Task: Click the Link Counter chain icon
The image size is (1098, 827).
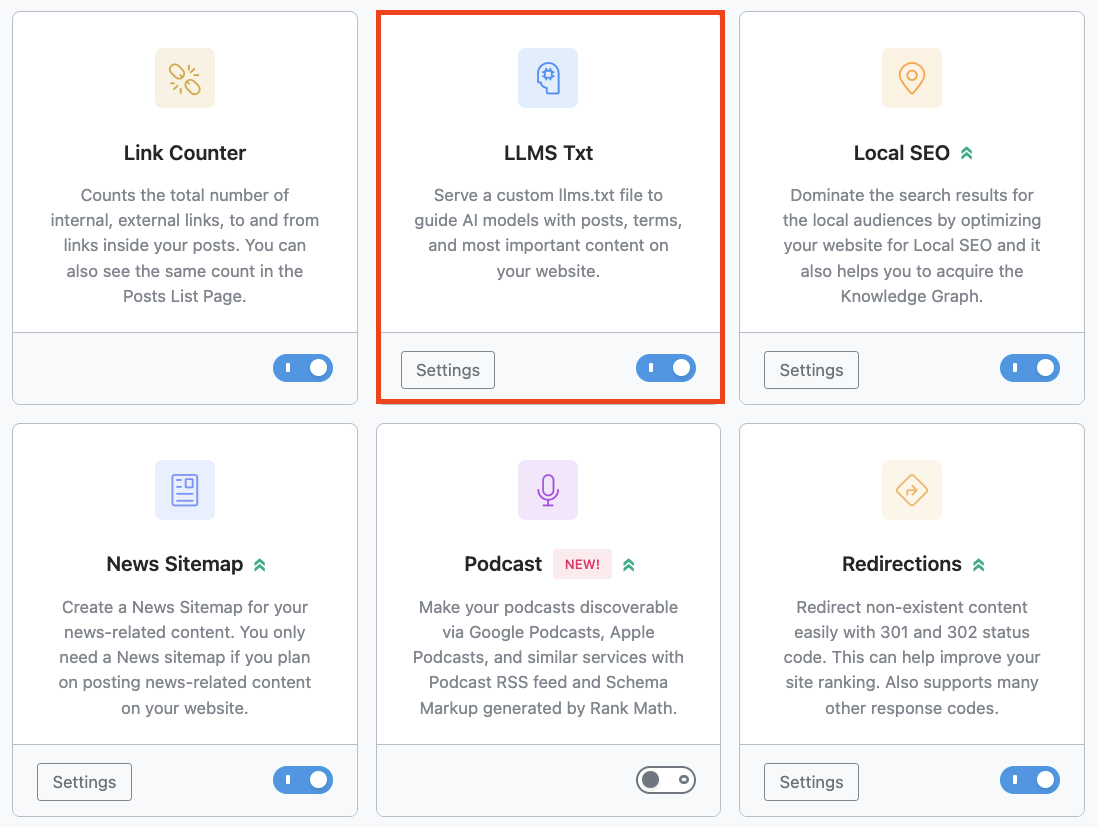Action: (x=184, y=77)
